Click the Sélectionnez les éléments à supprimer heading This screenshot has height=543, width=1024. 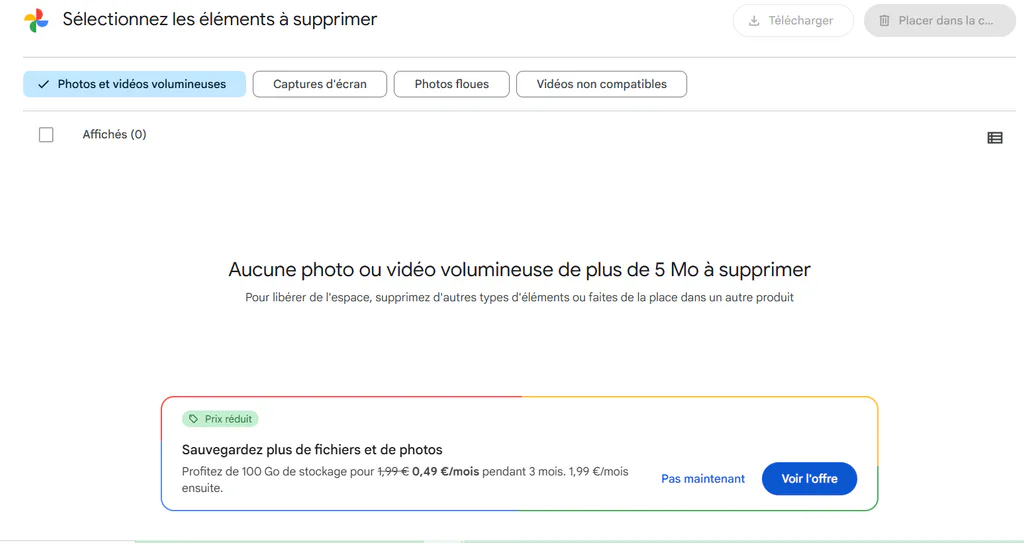(220, 20)
